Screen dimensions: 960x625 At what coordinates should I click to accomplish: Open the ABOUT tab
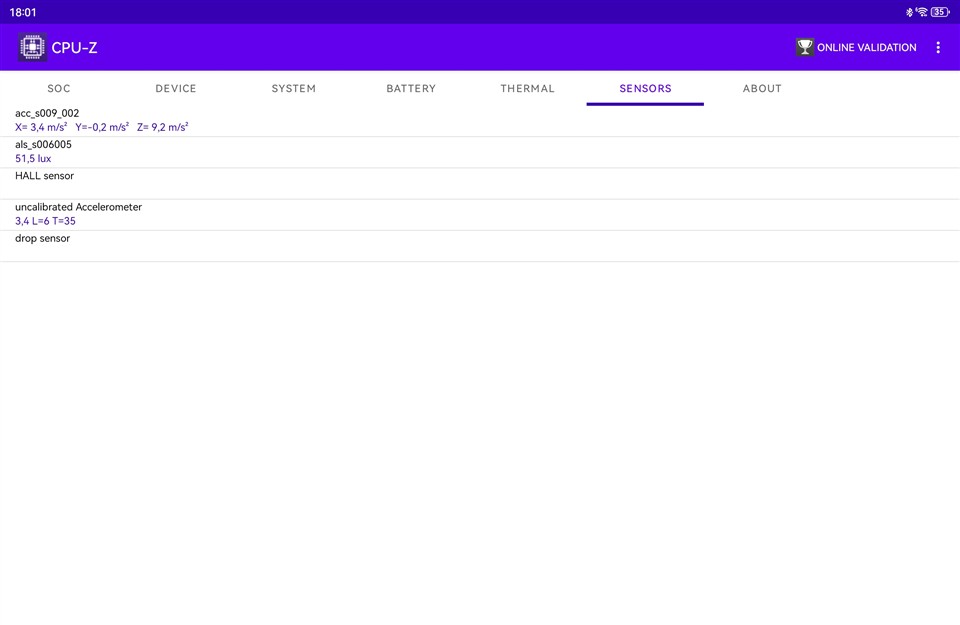point(762,89)
